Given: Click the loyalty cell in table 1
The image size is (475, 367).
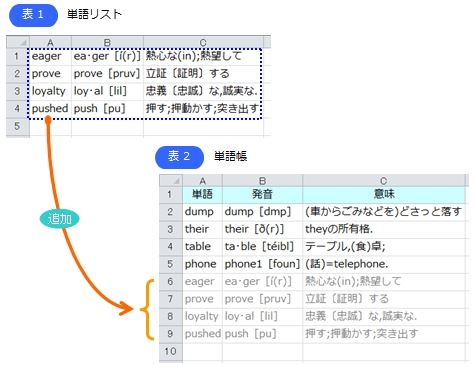Looking at the screenshot, I should coord(51,91).
